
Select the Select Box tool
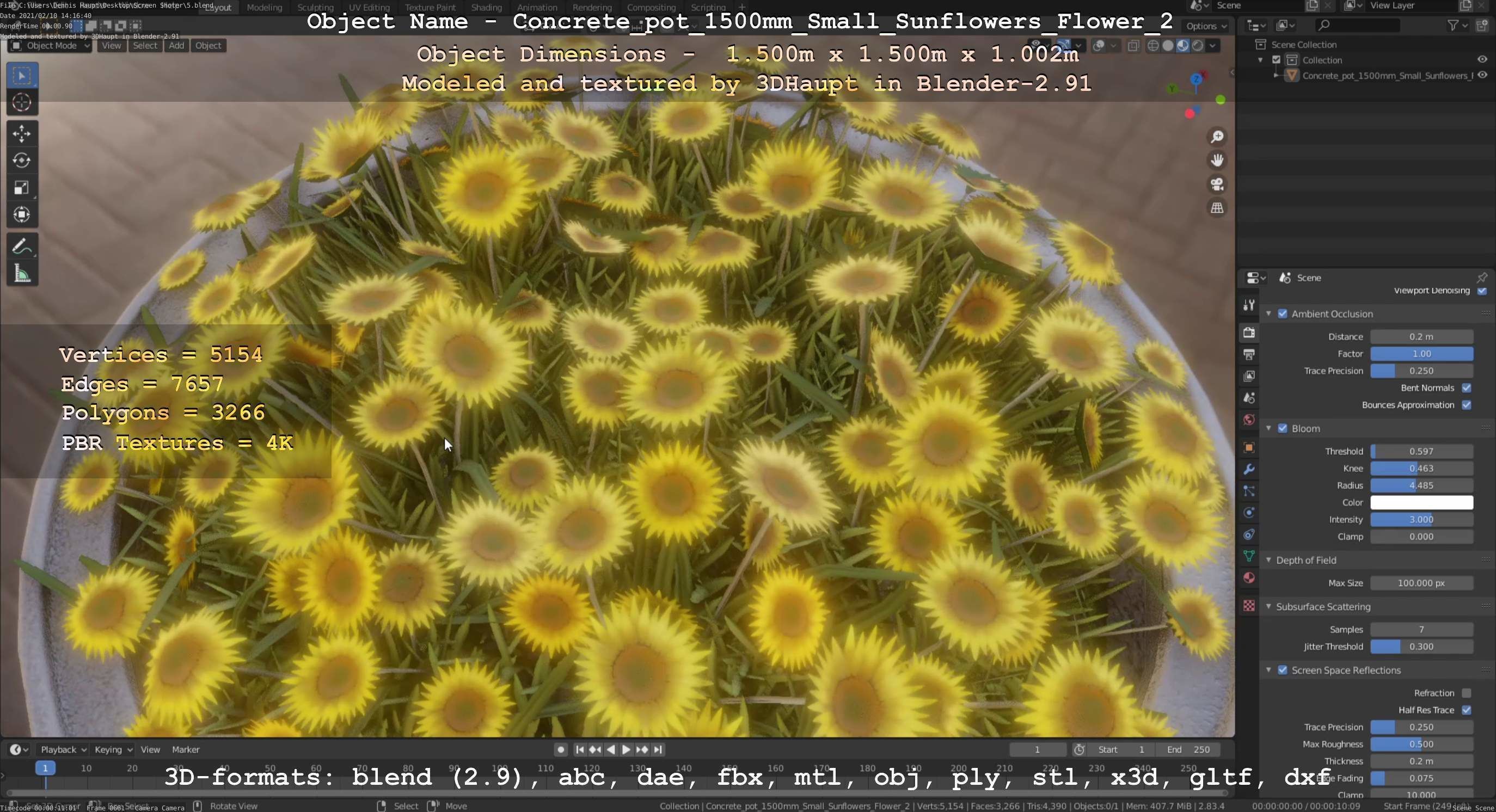tap(22, 76)
